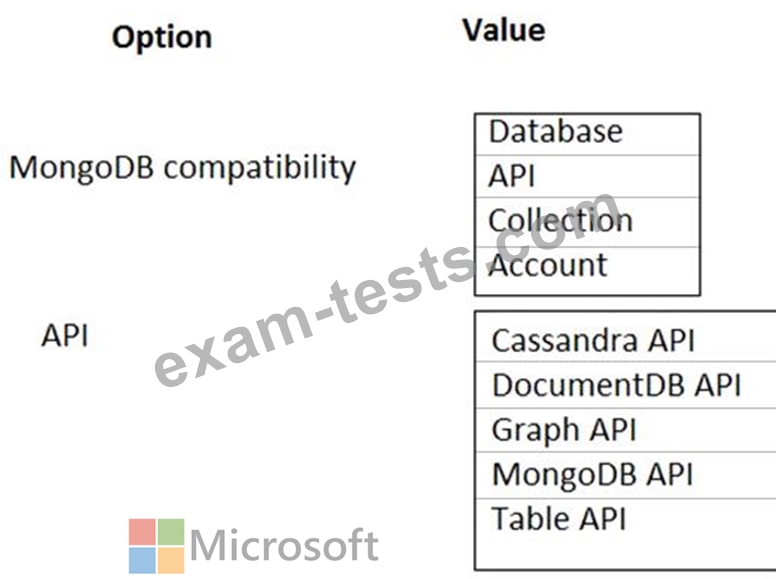The image size is (776, 579).
Task: Pick the Graph API option
Action: [626, 430]
